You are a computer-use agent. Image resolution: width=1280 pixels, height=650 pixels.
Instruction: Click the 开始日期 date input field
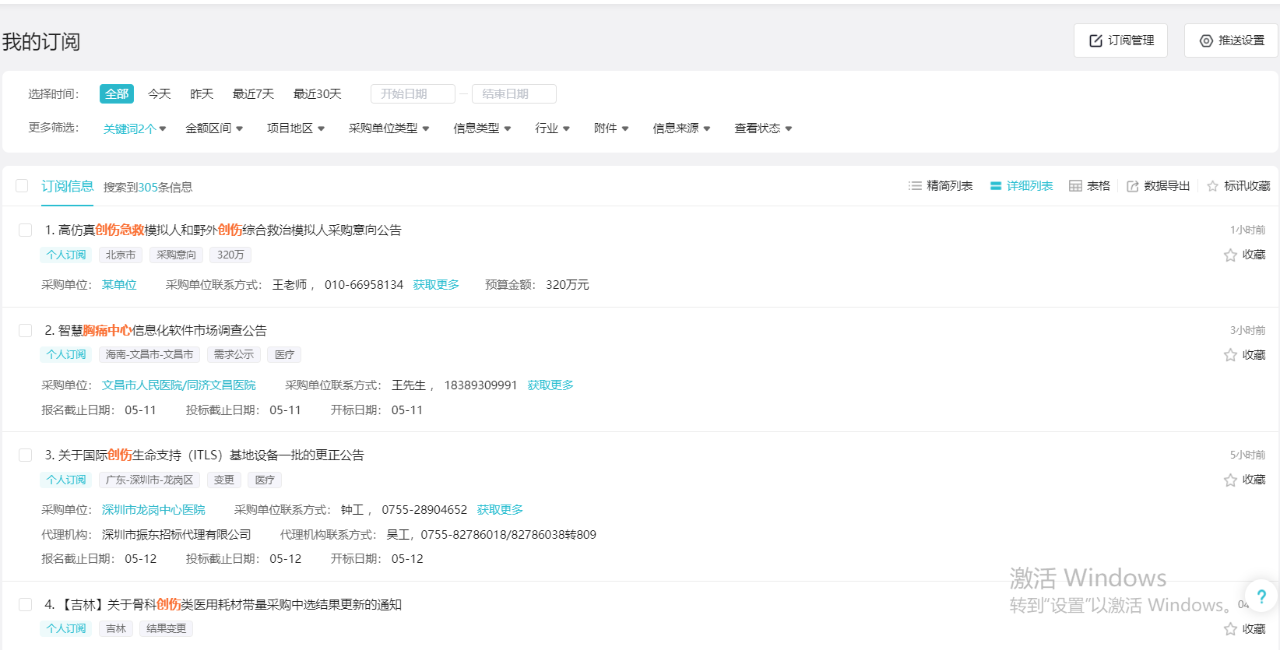click(x=412, y=94)
